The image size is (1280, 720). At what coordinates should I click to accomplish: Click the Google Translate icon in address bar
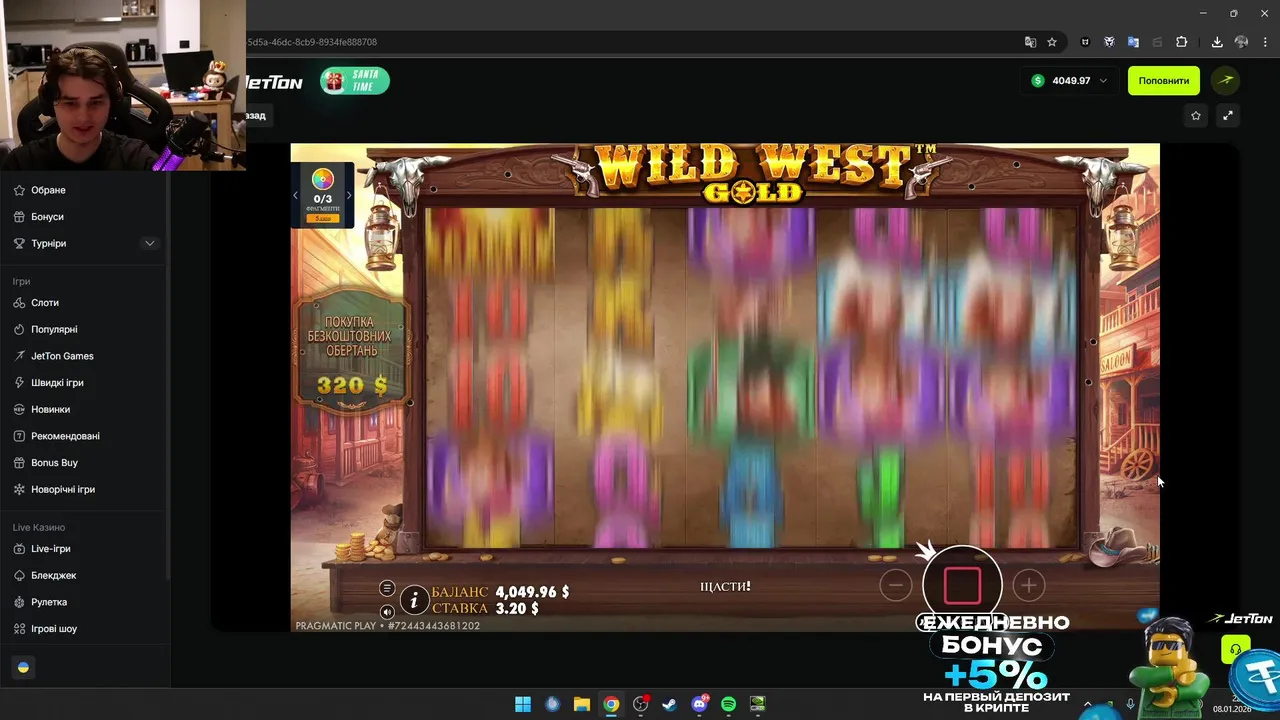1030,42
